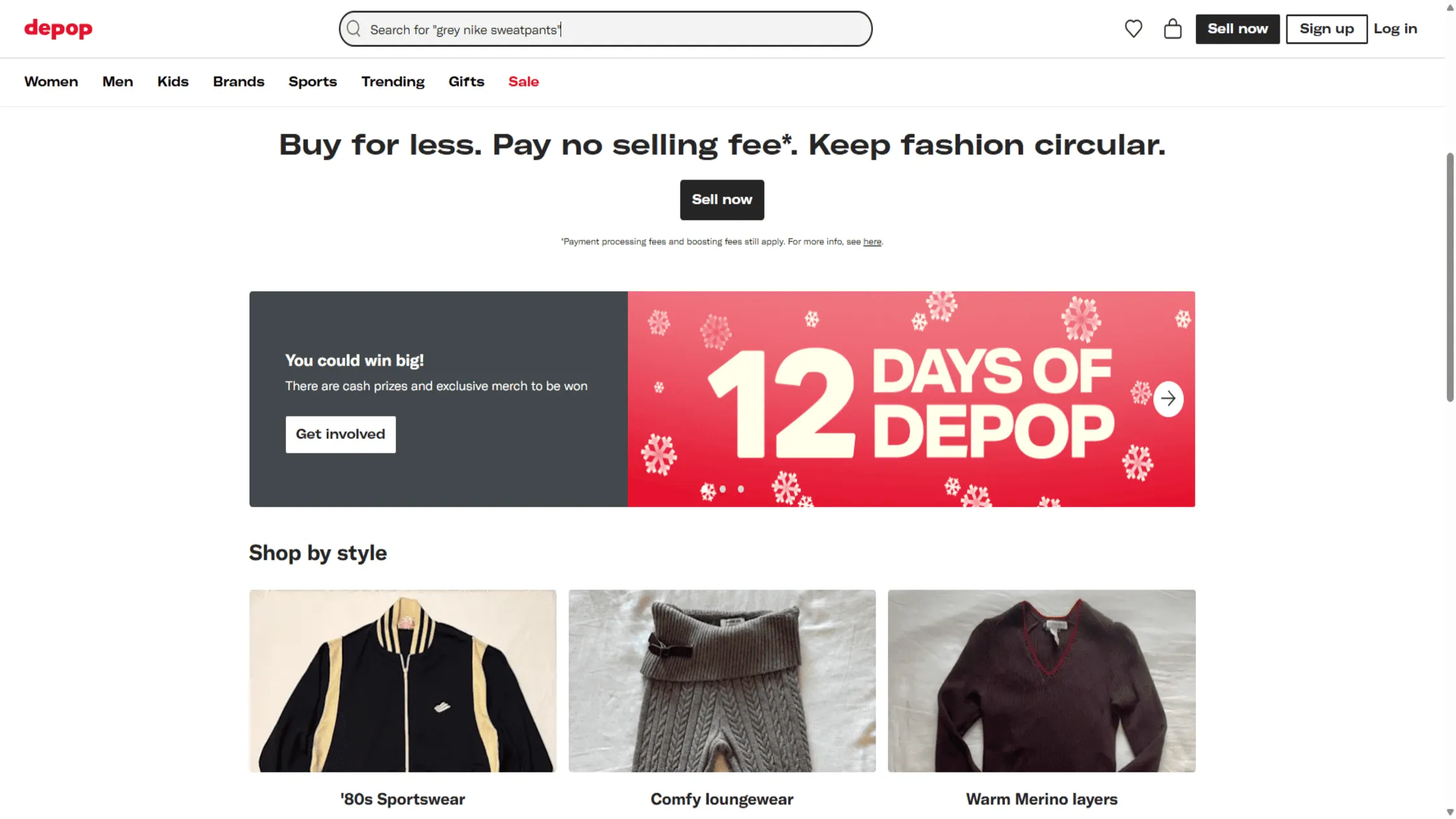Open the shopping bag icon
The width and height of the screenshot is (1456, 819).
pyautogui.click(x=1173, y=29)
